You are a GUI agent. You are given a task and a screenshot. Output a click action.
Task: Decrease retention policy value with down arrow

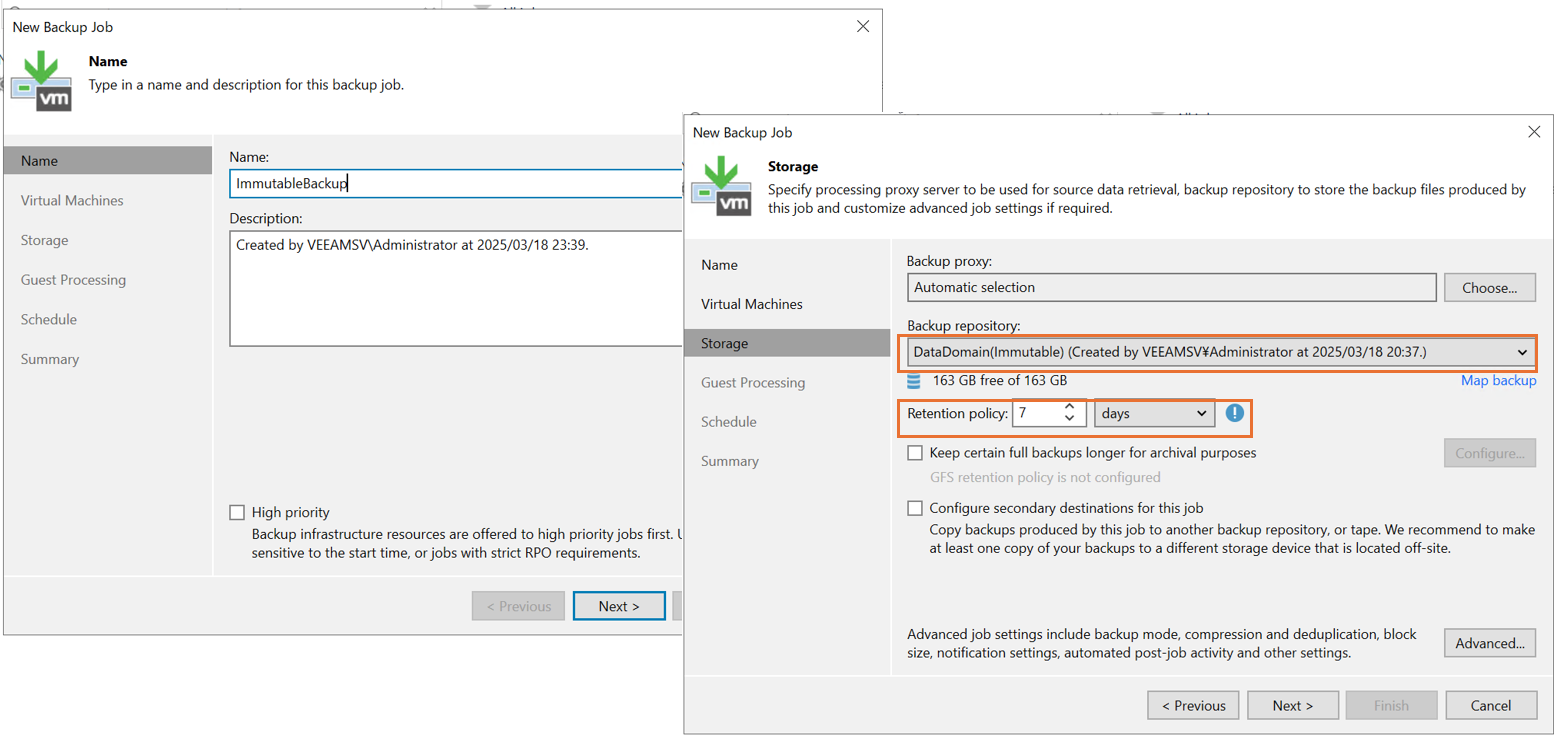tap(1070, 419)
